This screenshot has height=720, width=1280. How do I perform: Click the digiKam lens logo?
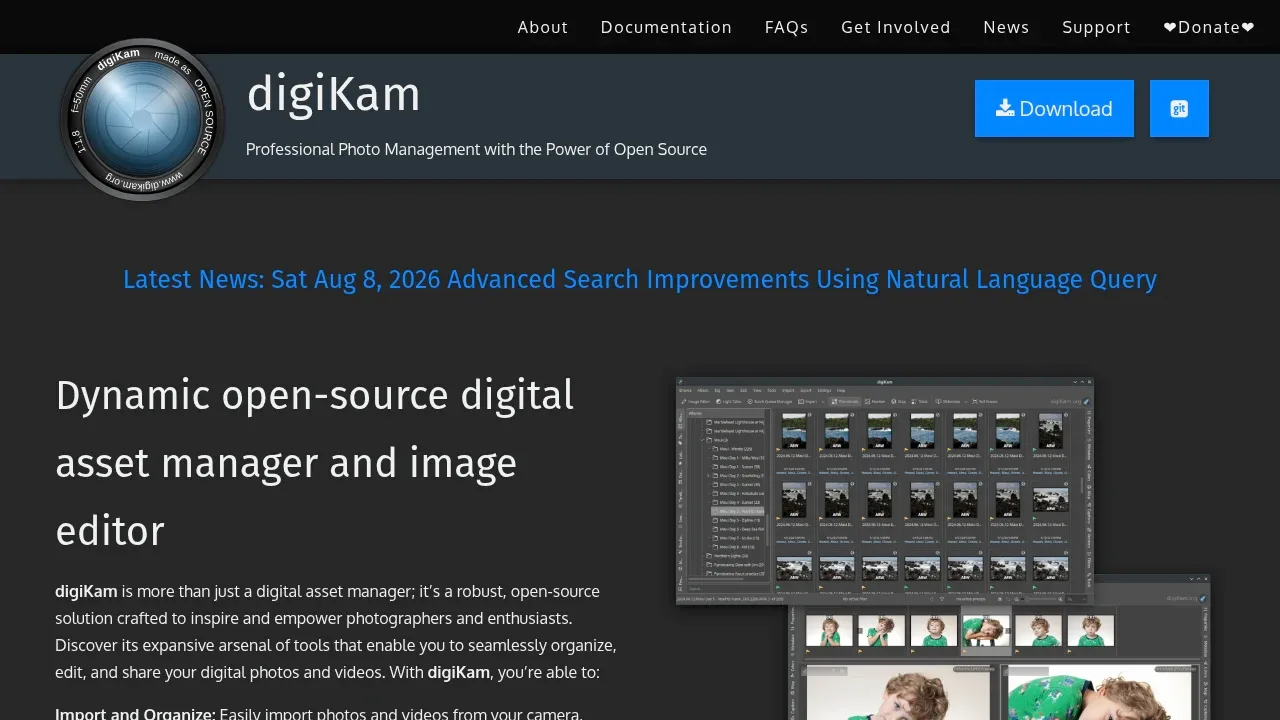coord(141,120)
